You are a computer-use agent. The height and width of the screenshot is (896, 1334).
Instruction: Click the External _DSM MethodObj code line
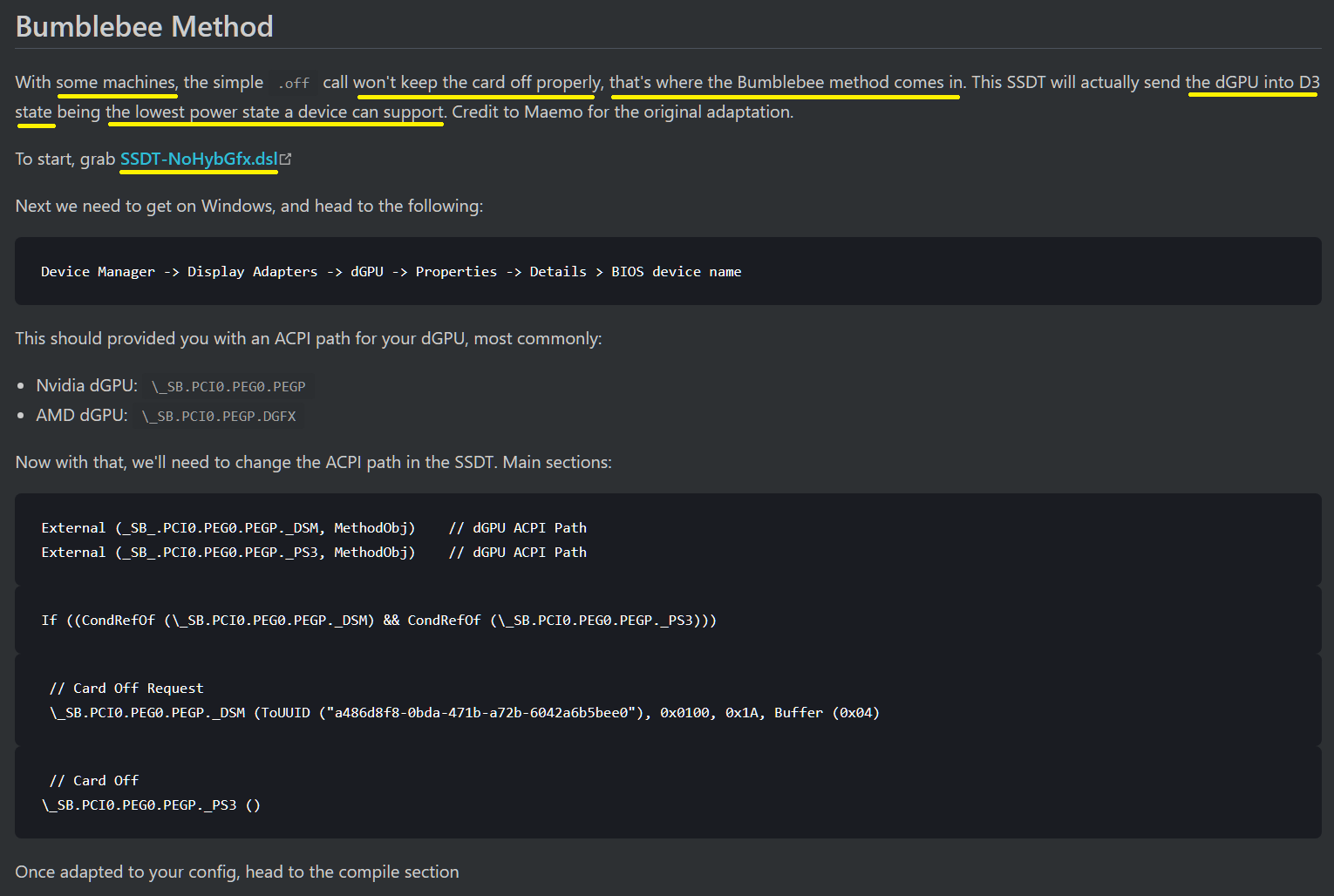pos(314,528)
